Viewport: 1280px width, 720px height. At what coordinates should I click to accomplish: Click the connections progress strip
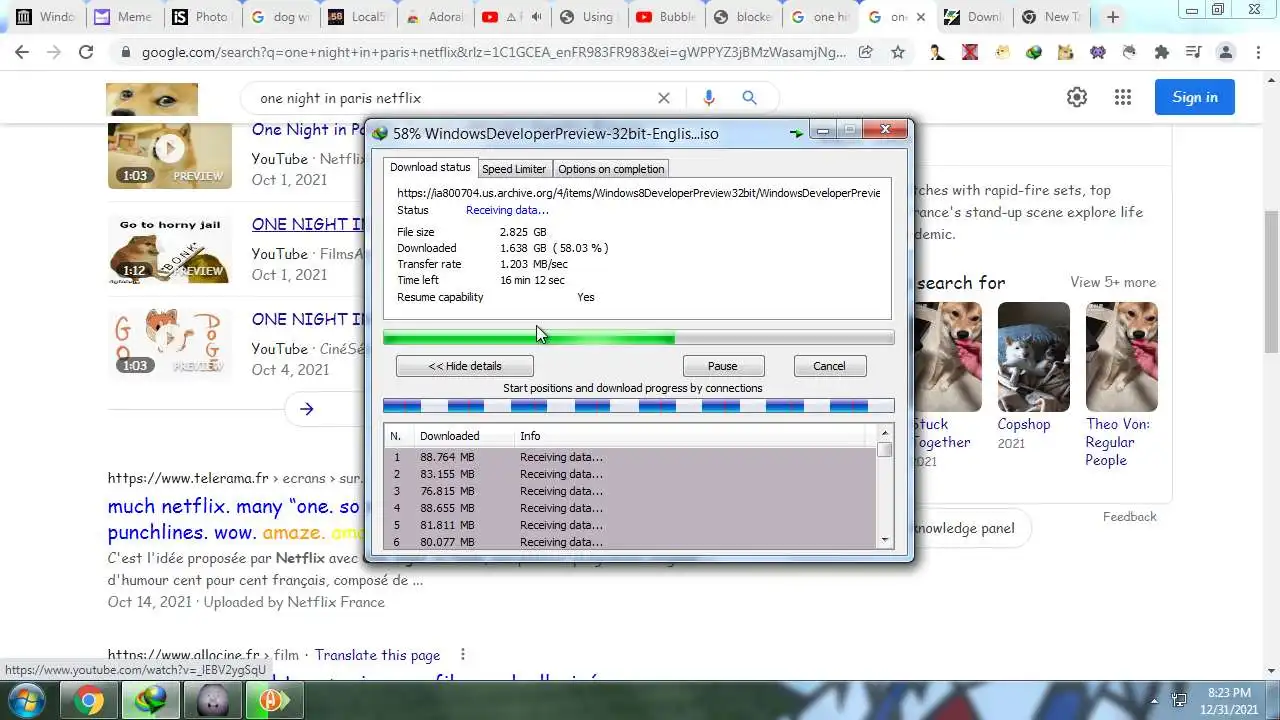point(639,405)
